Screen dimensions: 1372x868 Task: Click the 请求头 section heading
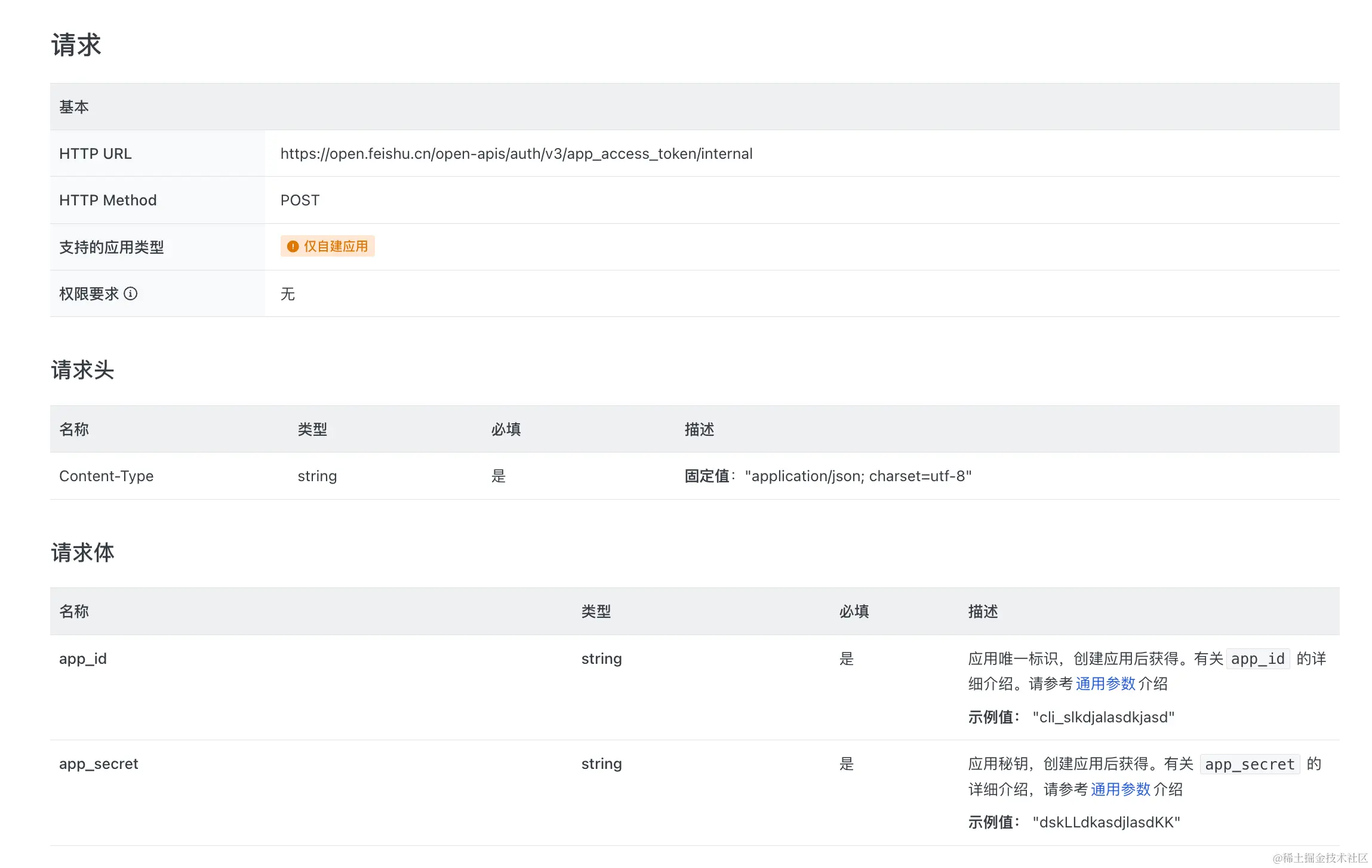82,370
